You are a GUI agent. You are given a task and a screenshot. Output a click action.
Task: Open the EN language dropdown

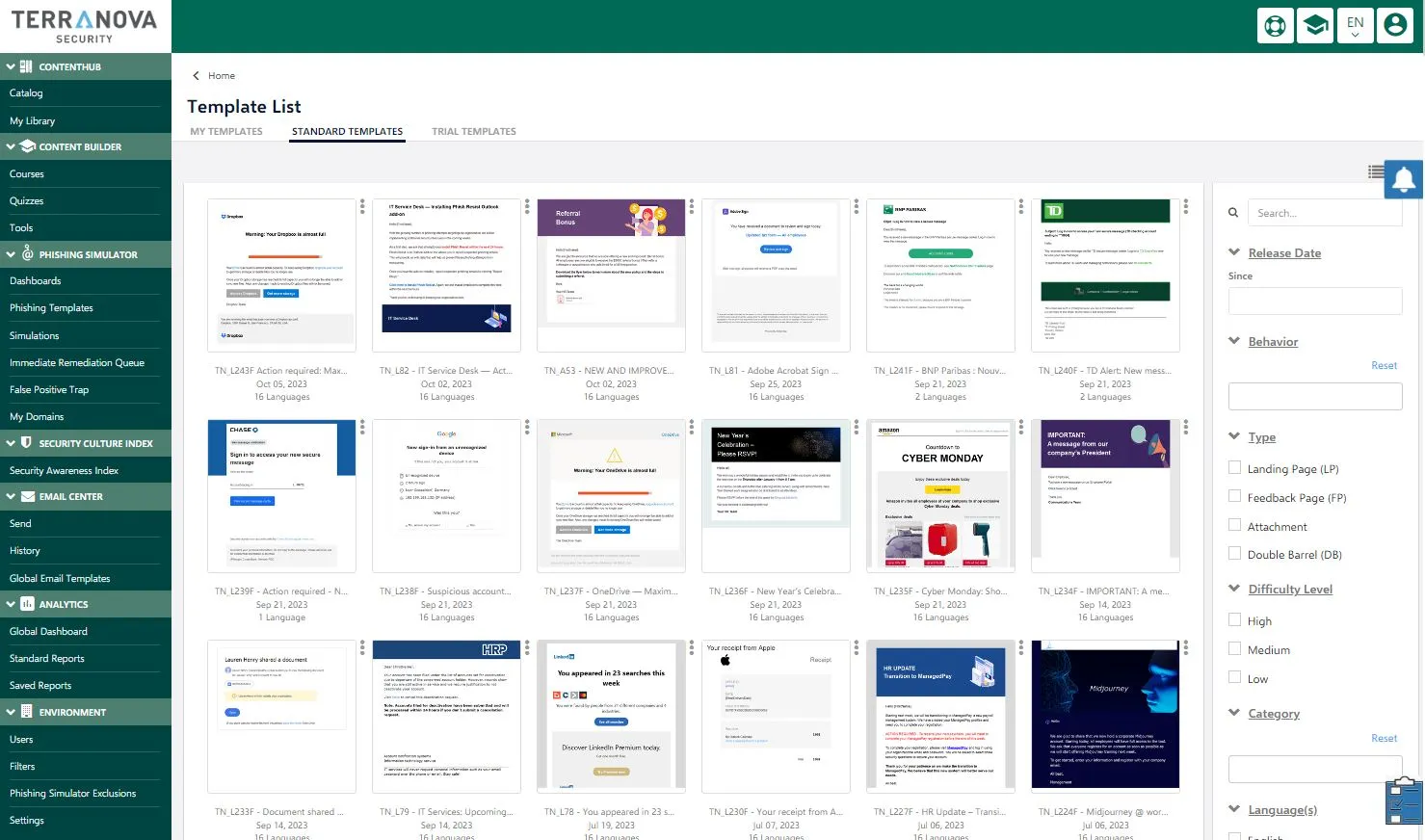1355,25
